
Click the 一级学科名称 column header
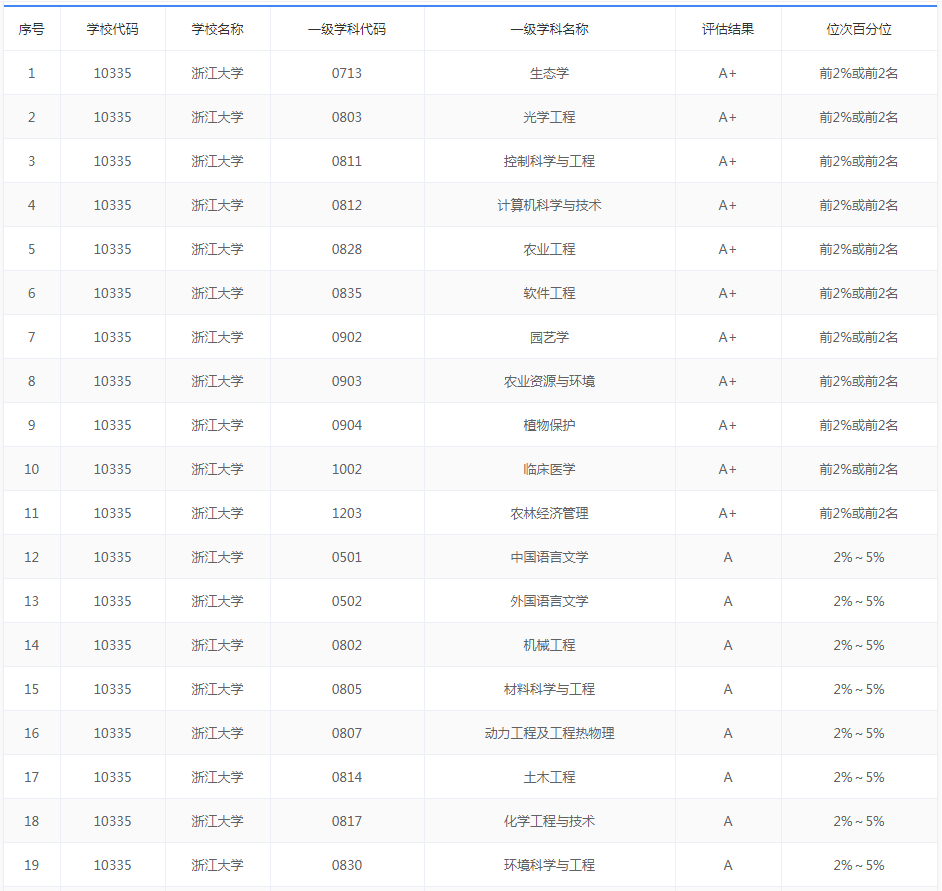(x=549, y=29)
